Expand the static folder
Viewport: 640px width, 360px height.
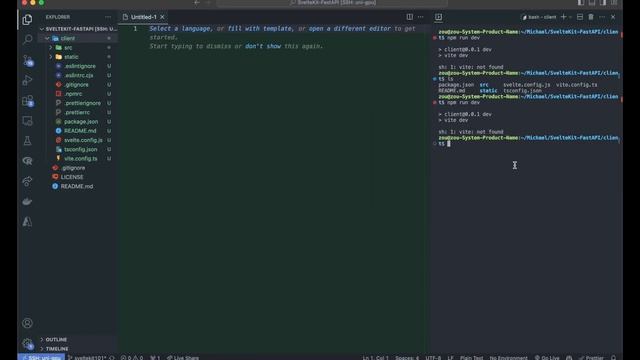[51, 57]
